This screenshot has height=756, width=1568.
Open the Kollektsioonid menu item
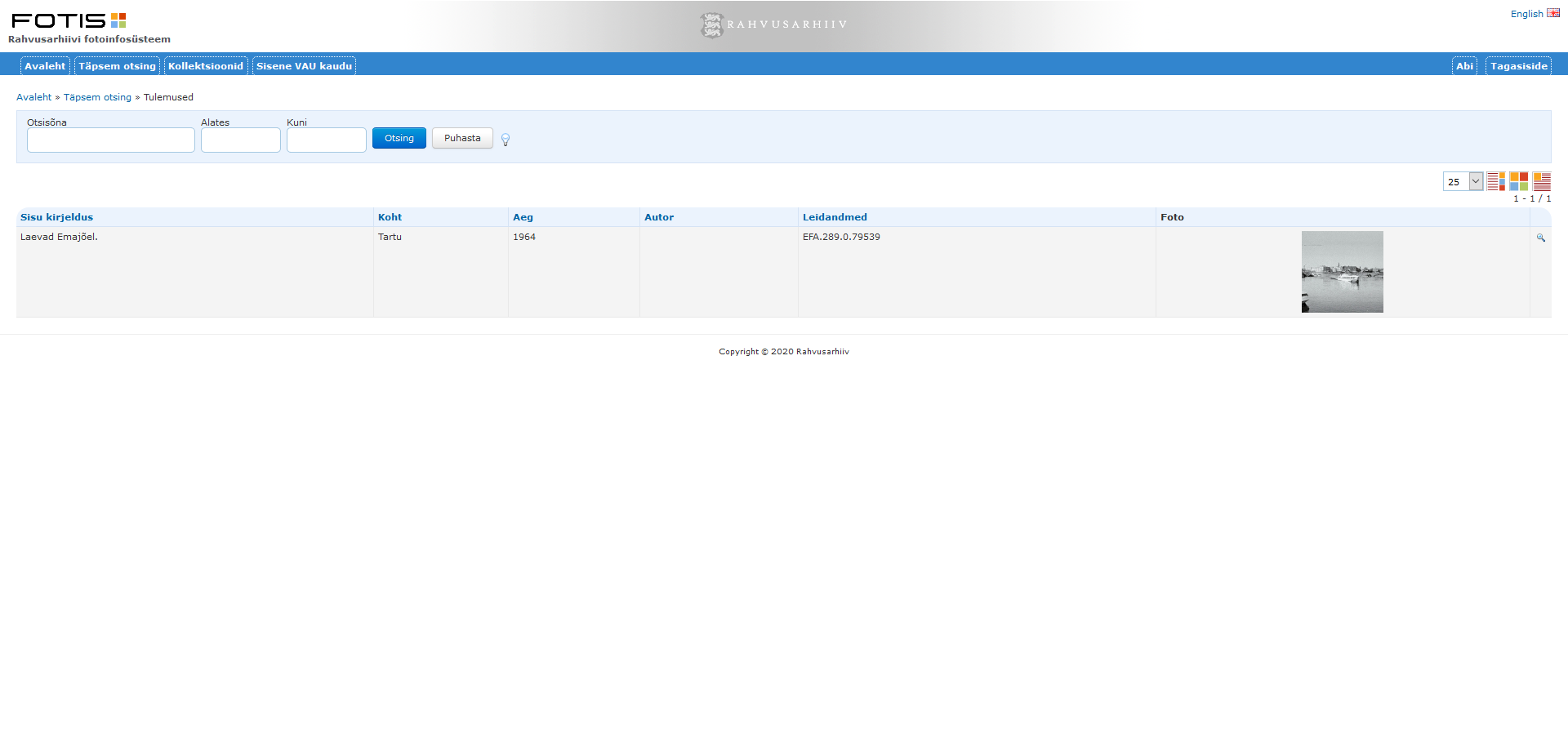(206, 66)
